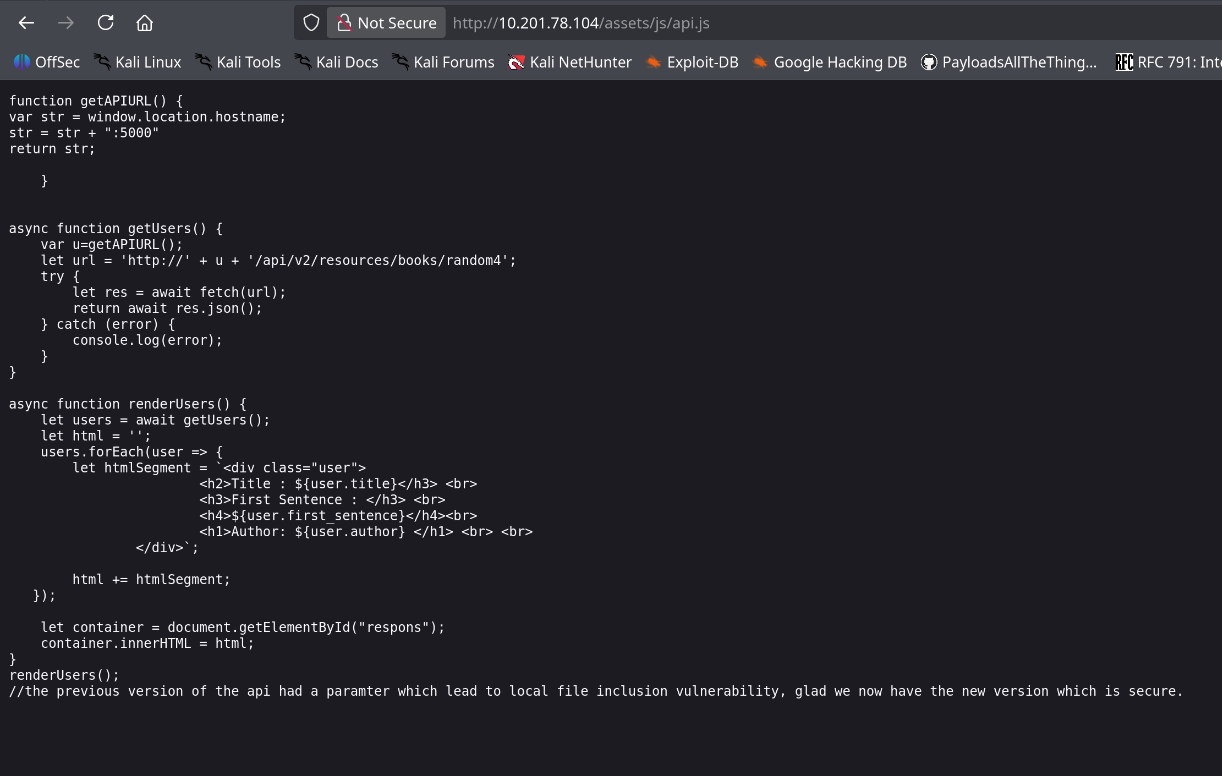Open the OffSec bookmark

(46, 62)
